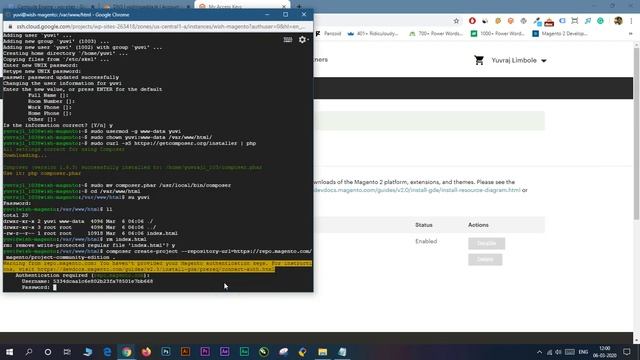This screenshot has width=640, height=360.
Task: Open Photoshop from the taskbar
Action: [166, 352]
